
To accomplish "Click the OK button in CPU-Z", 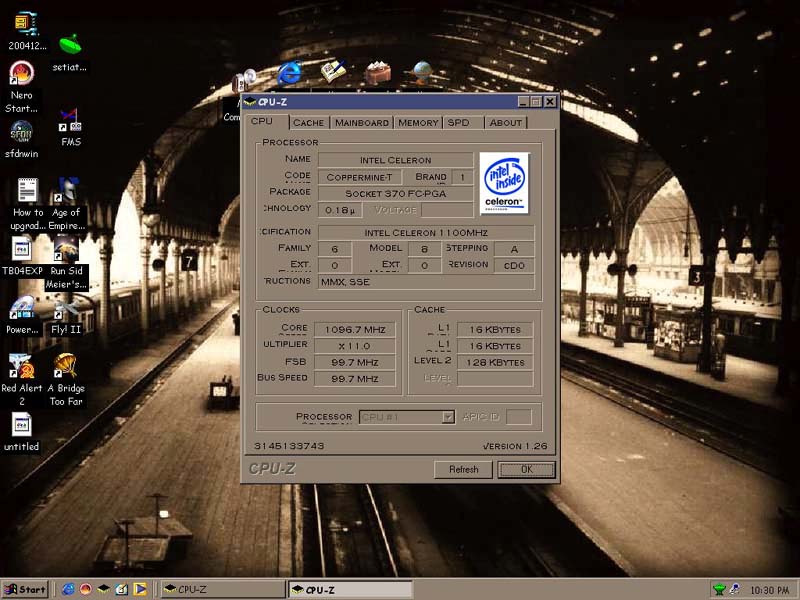I will [x=525, y=469].
